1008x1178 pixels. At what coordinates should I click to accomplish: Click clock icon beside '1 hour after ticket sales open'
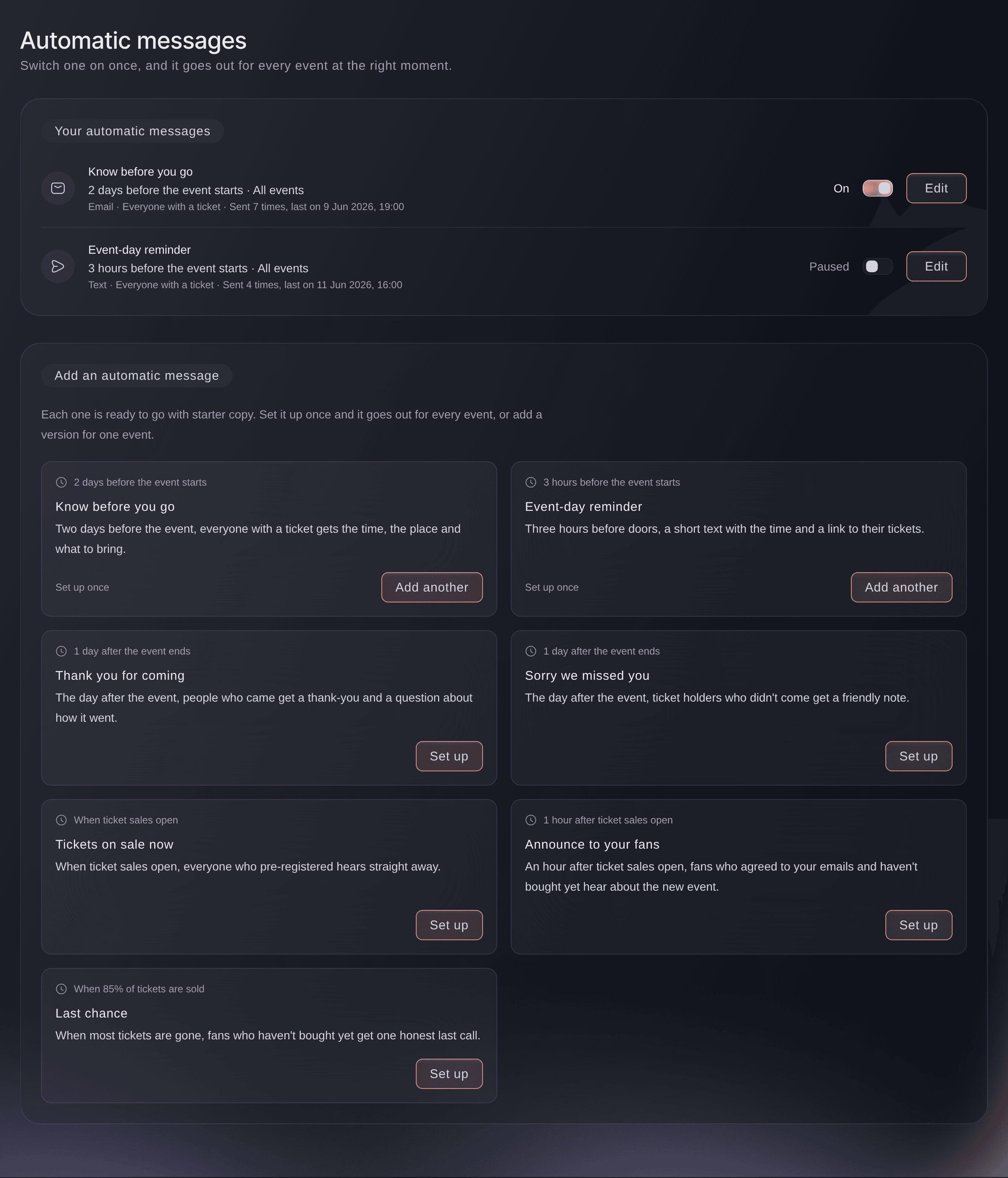[531, 820]
